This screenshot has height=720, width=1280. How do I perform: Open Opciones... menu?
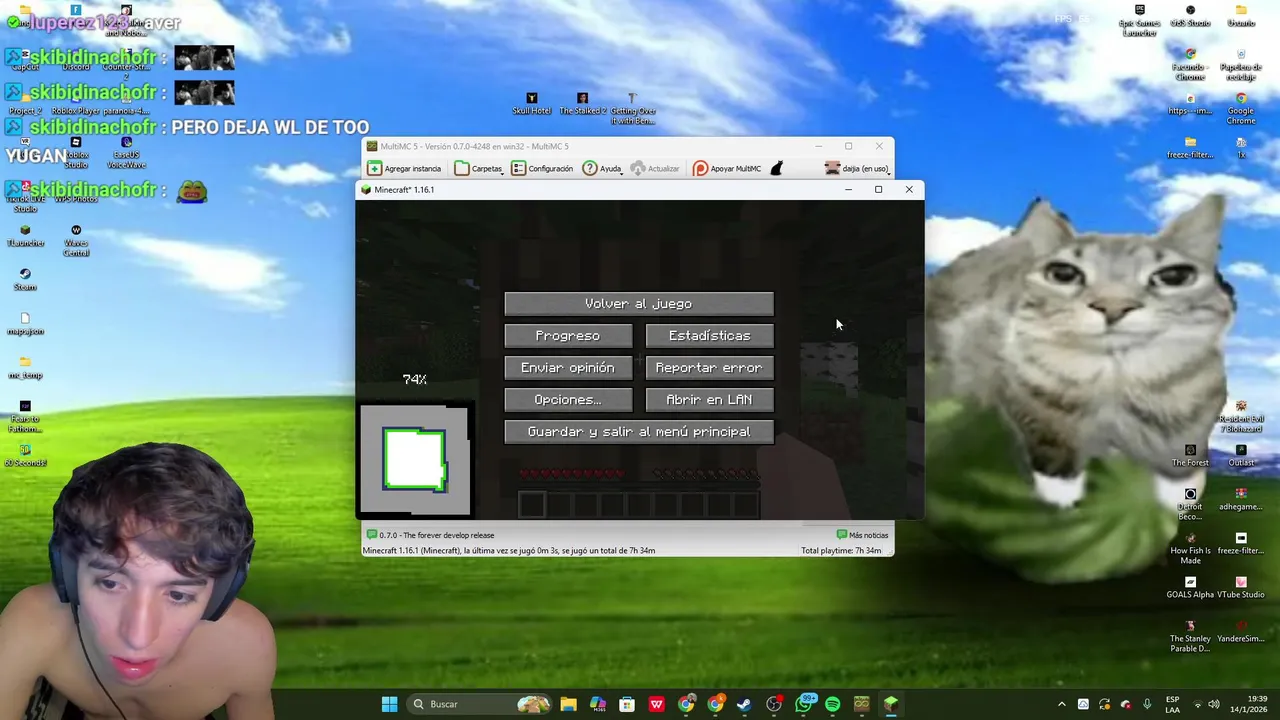pyautogui.click(x=568, y=399)
